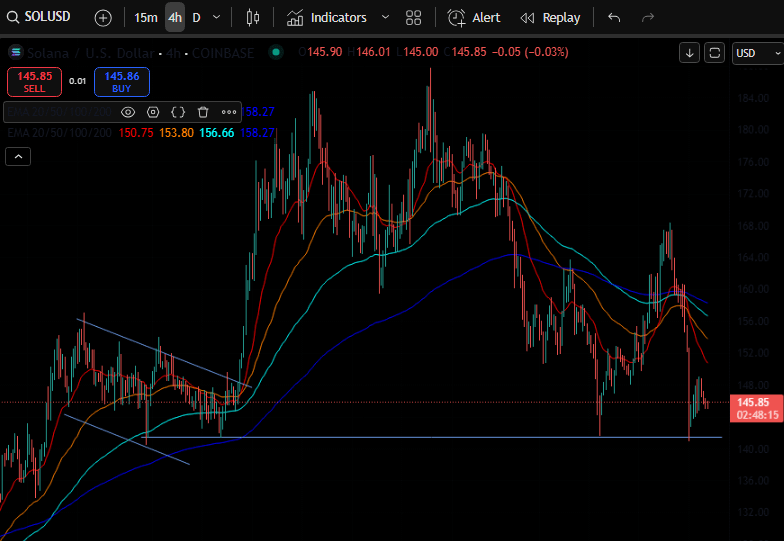Undo the last chart action

614,18
